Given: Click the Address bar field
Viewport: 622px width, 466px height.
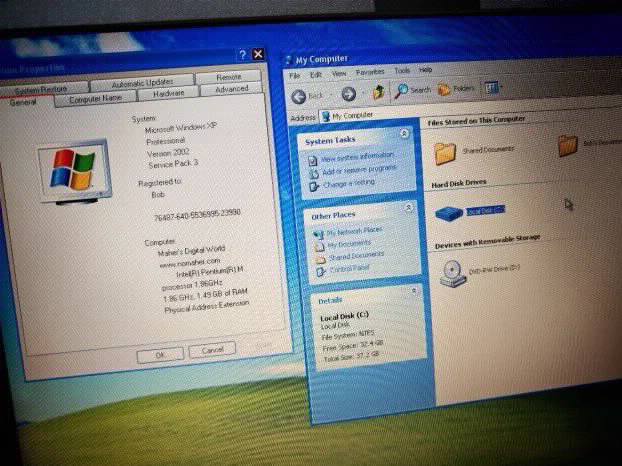Looking at the screenshot, I should (x=468, y=111).
